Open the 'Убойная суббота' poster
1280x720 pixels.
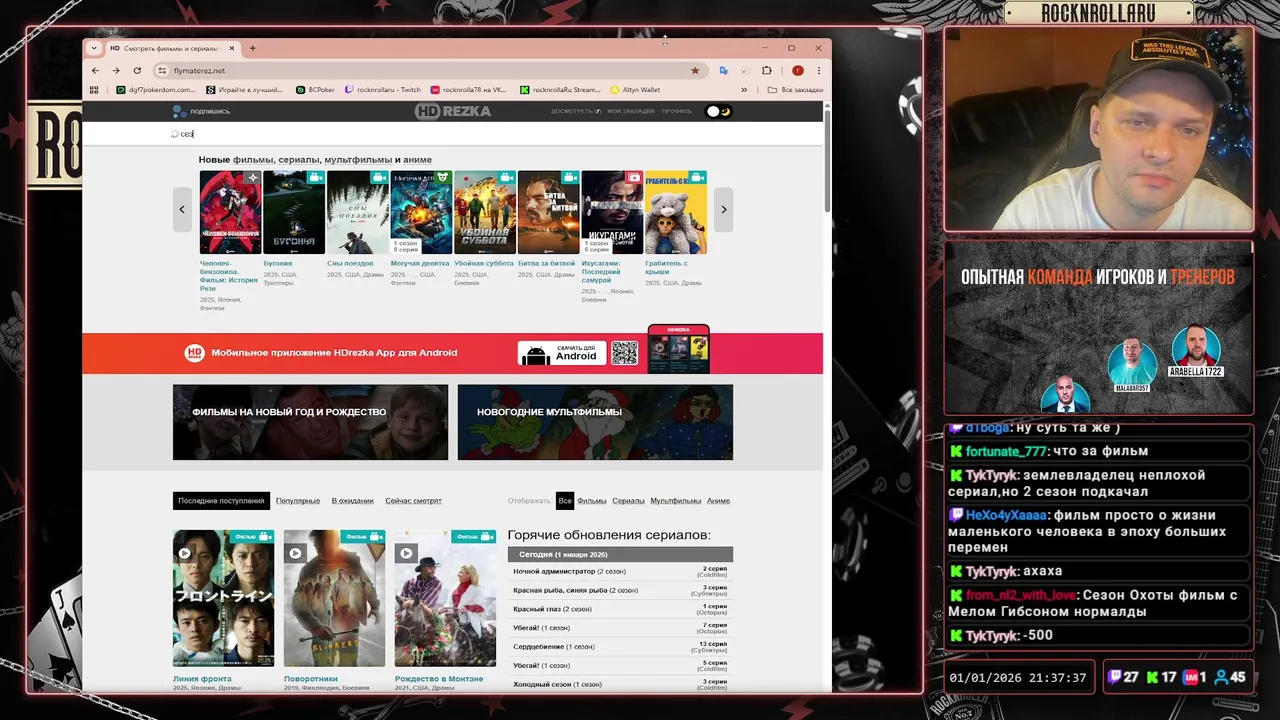pos(485,212)
